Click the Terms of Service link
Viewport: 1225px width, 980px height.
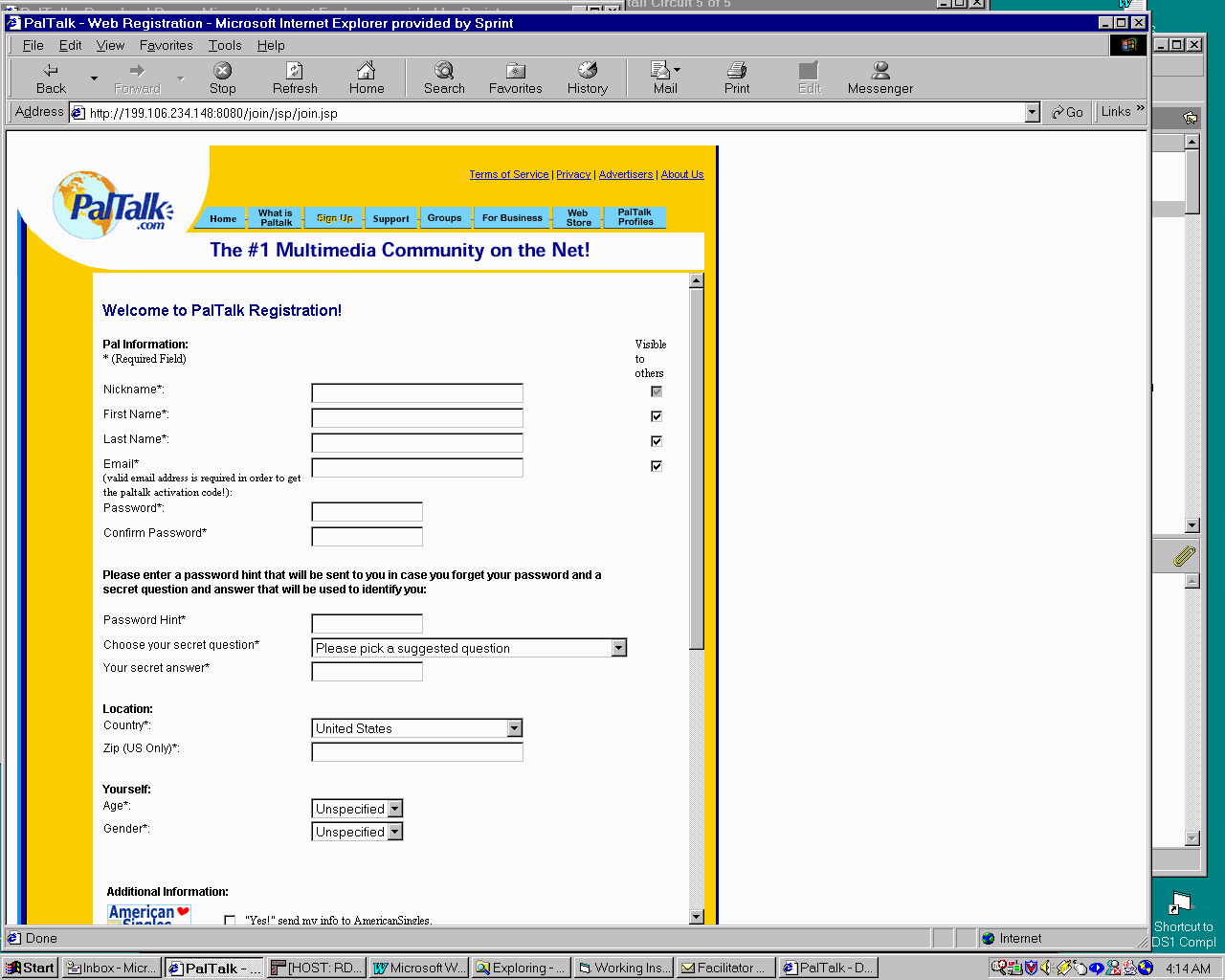click(x=508, y=174)
